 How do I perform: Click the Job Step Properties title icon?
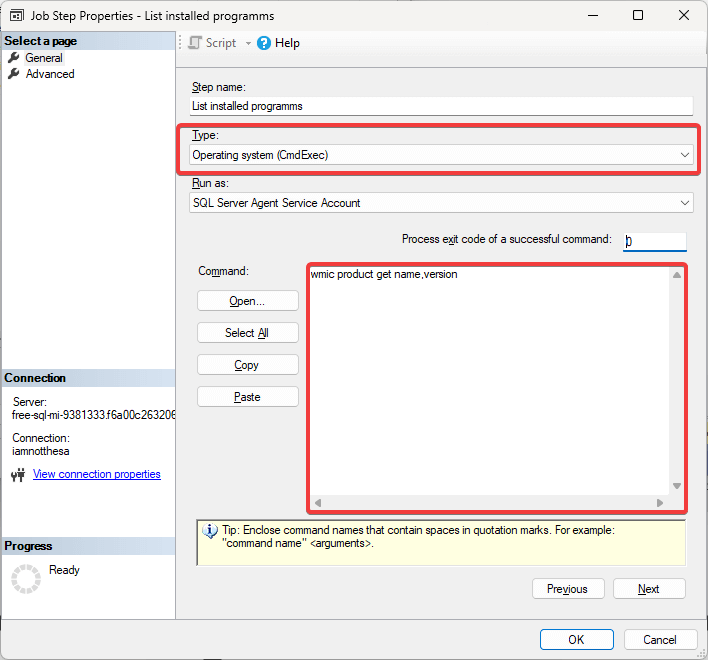17,16
